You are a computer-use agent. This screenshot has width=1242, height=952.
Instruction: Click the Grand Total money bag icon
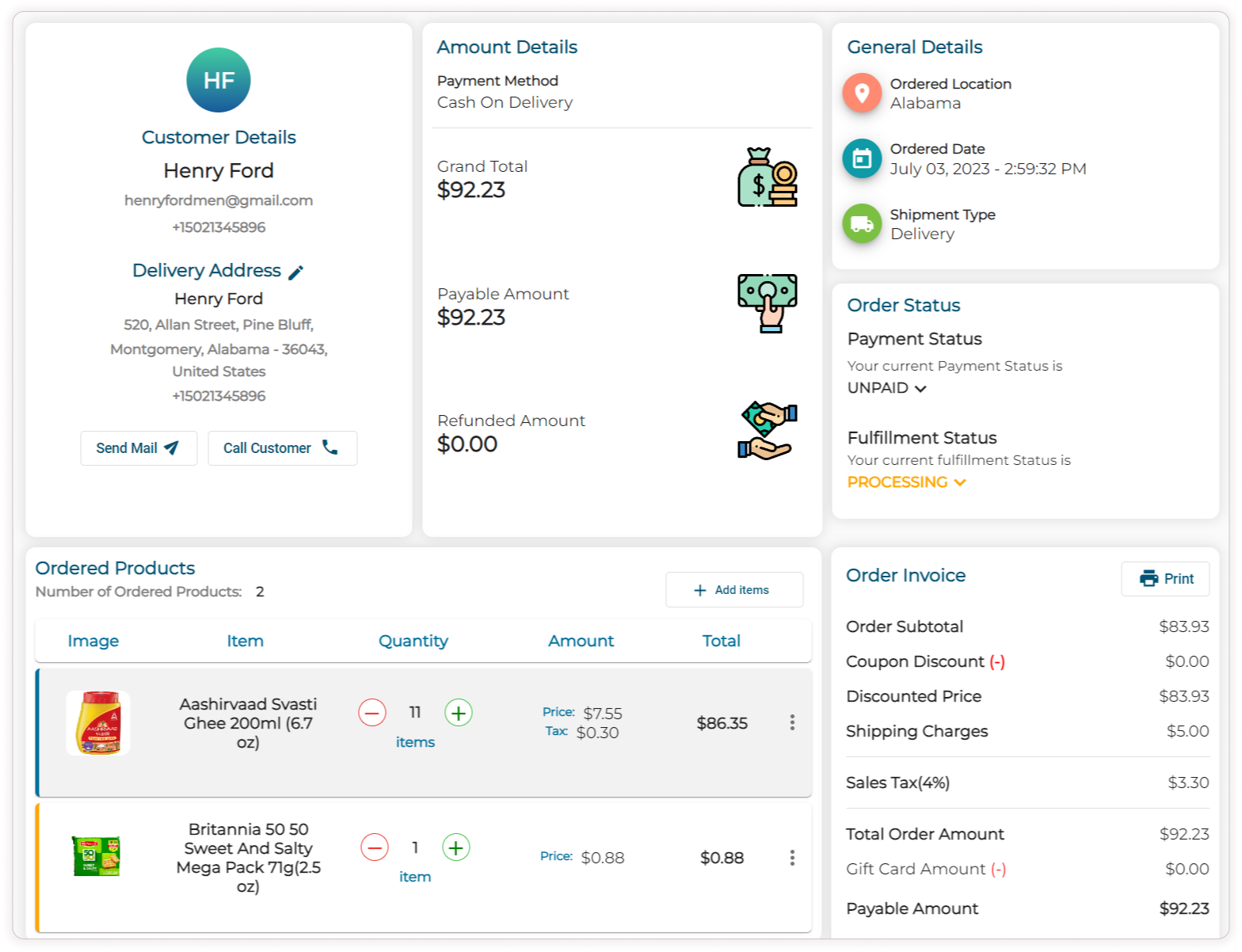point(767,177)
